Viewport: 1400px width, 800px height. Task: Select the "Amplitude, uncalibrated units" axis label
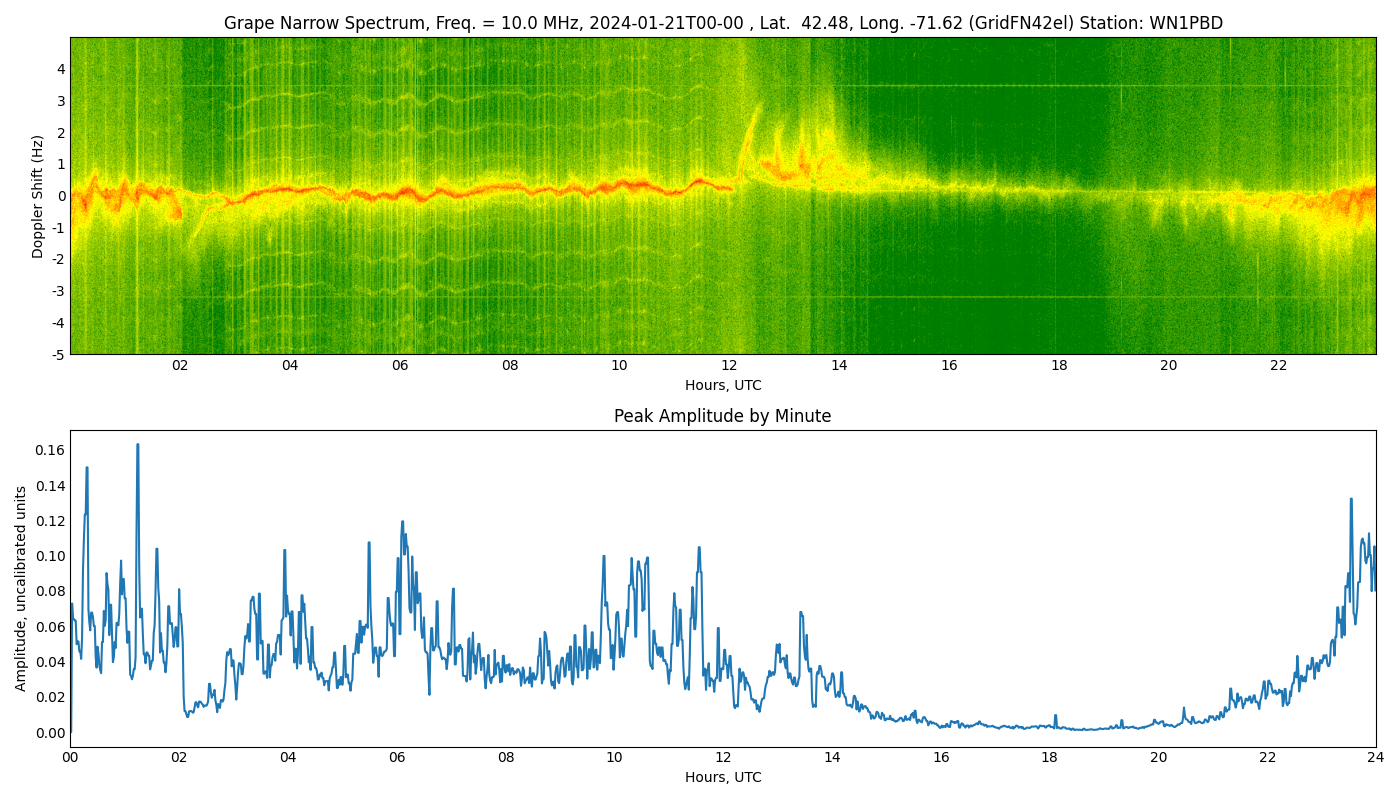21,588
